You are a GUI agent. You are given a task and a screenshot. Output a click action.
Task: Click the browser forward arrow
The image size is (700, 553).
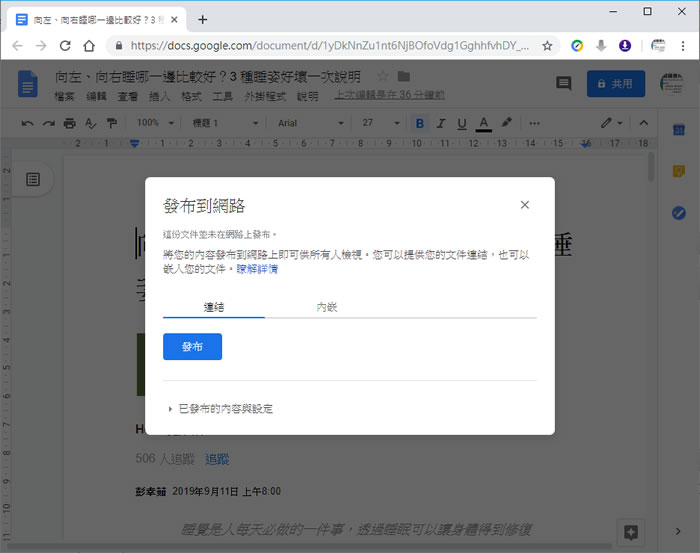41,46
